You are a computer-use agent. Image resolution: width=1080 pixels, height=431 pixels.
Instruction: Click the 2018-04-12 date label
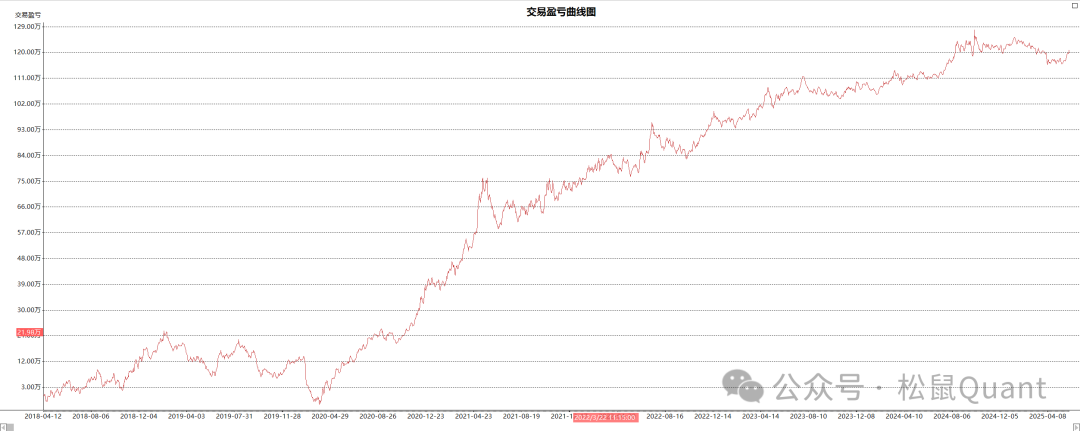click(43, 415)
